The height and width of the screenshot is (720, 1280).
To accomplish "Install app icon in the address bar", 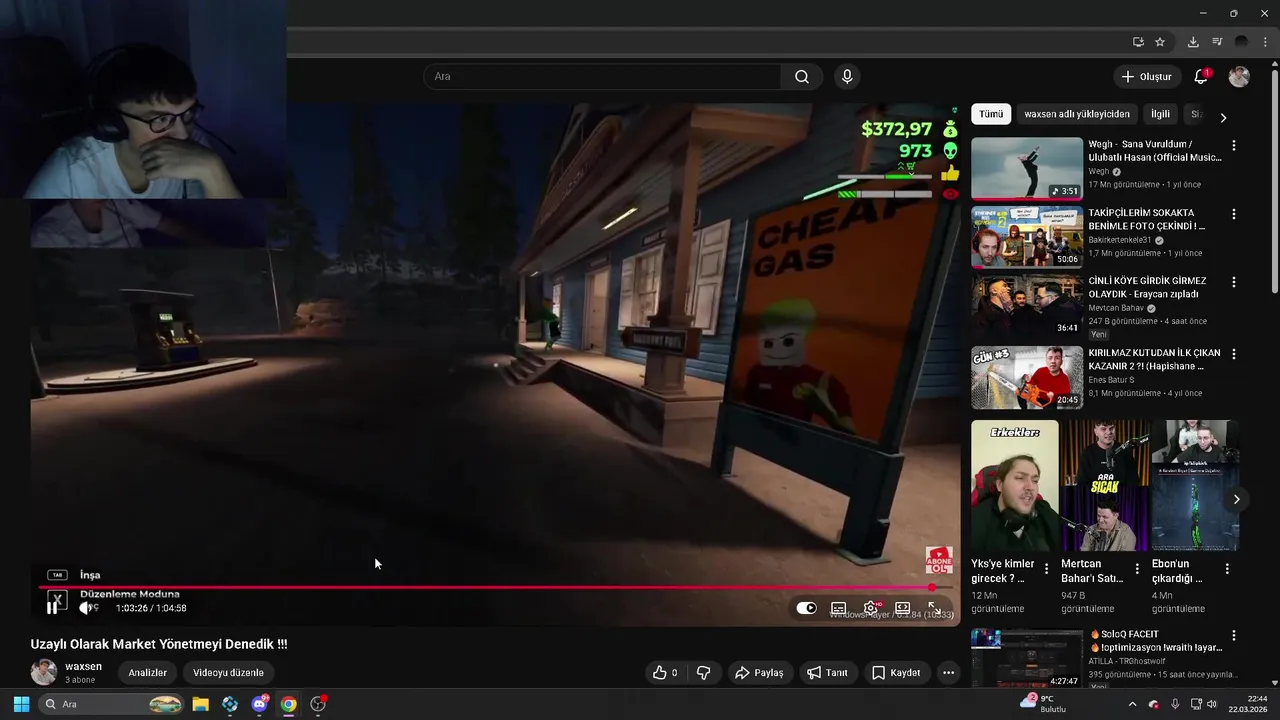I will pyautogui.click(x=1138, y=42).
